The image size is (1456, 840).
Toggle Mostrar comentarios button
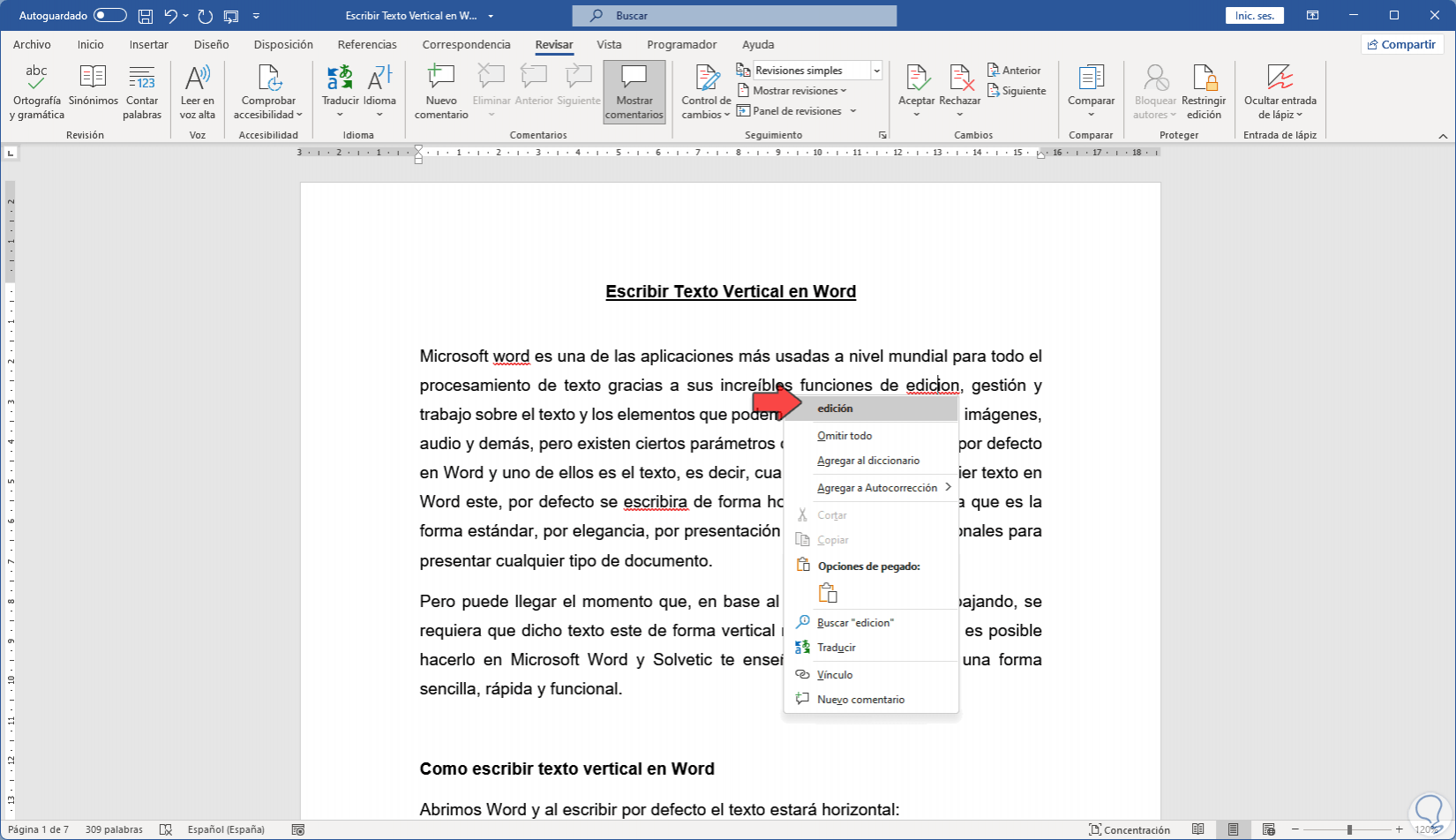(x=634, y=92)
